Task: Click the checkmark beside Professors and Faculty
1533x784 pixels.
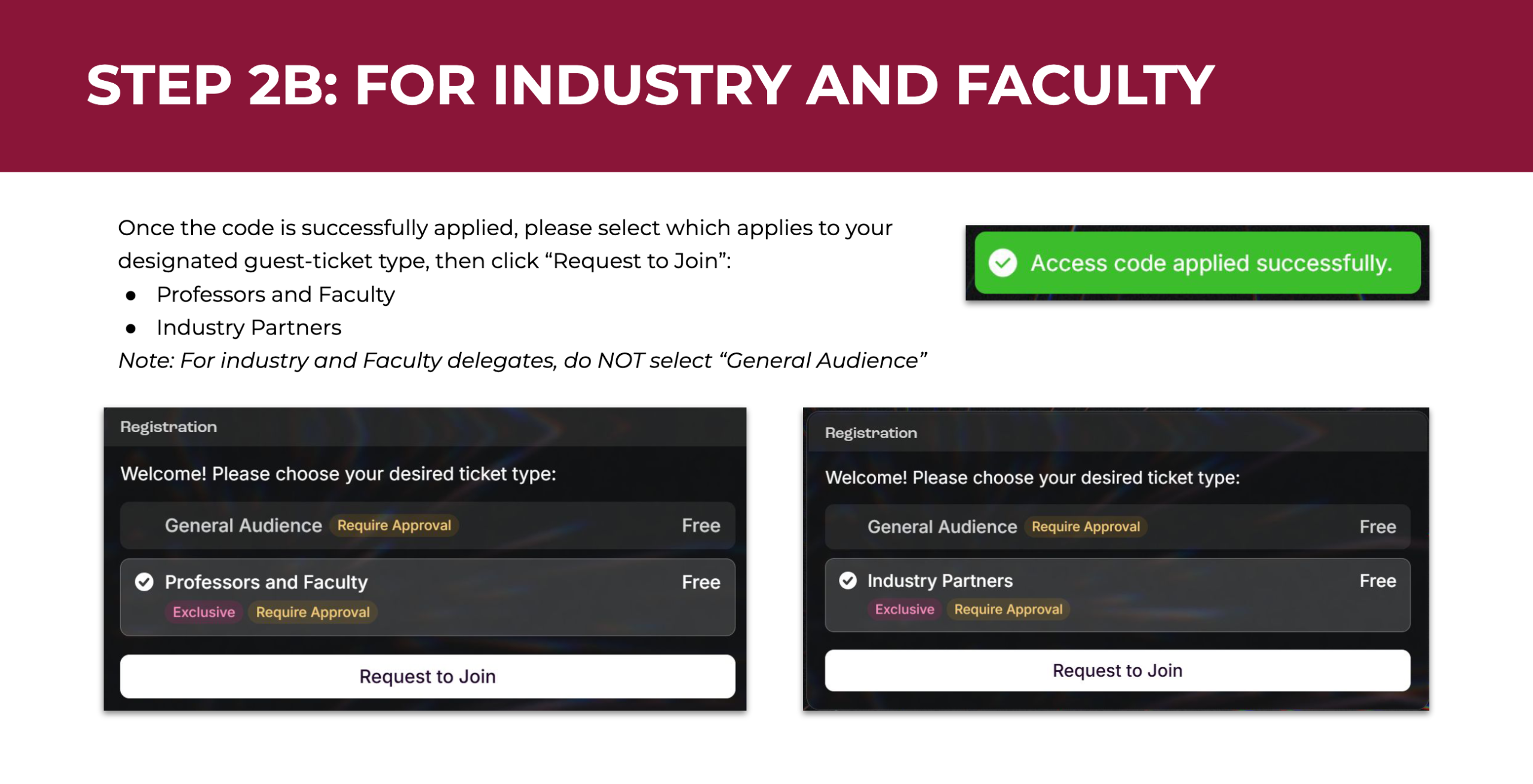Action: coord(144,582)
